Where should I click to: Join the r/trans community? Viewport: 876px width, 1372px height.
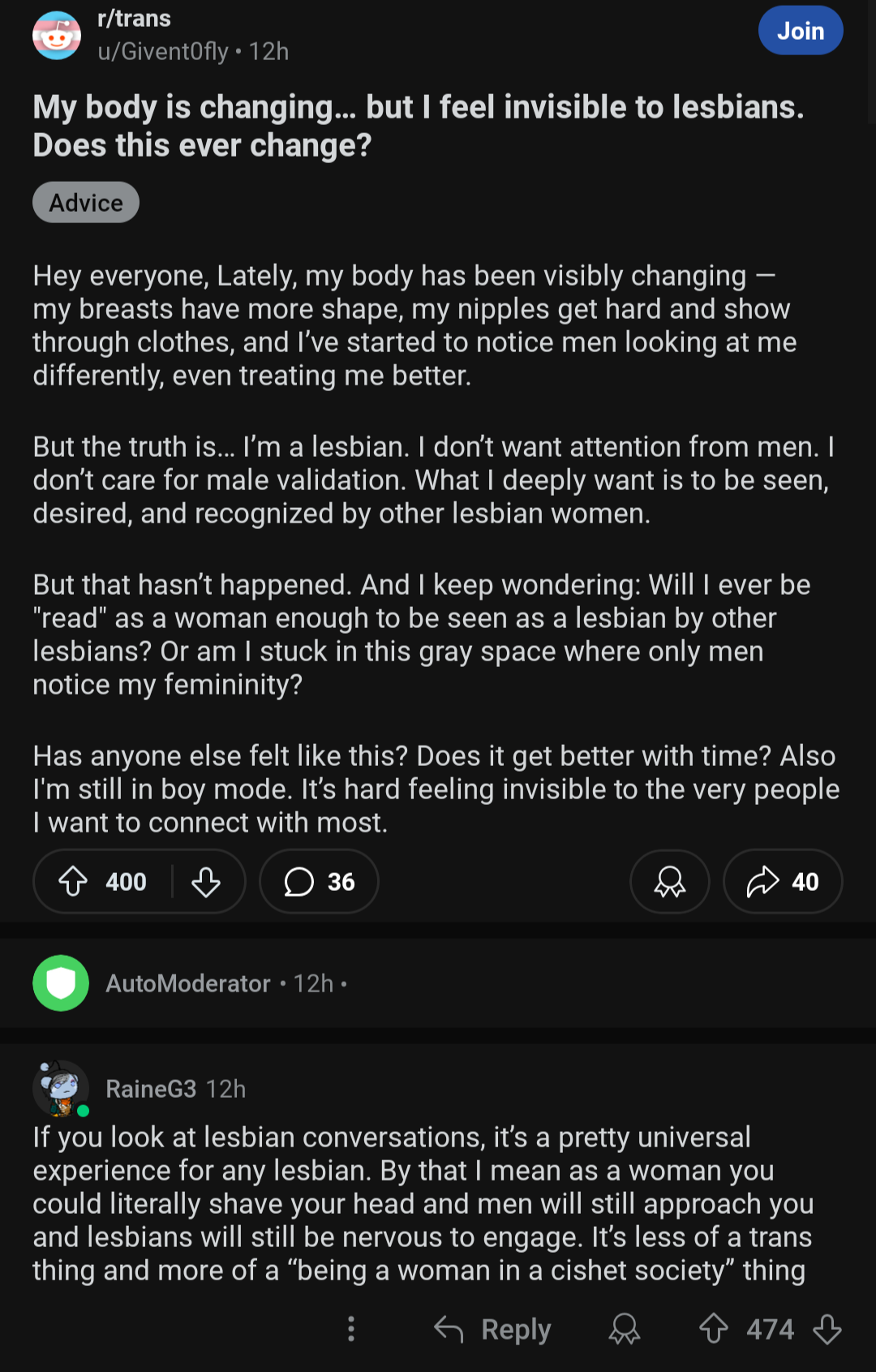[801, 31]
